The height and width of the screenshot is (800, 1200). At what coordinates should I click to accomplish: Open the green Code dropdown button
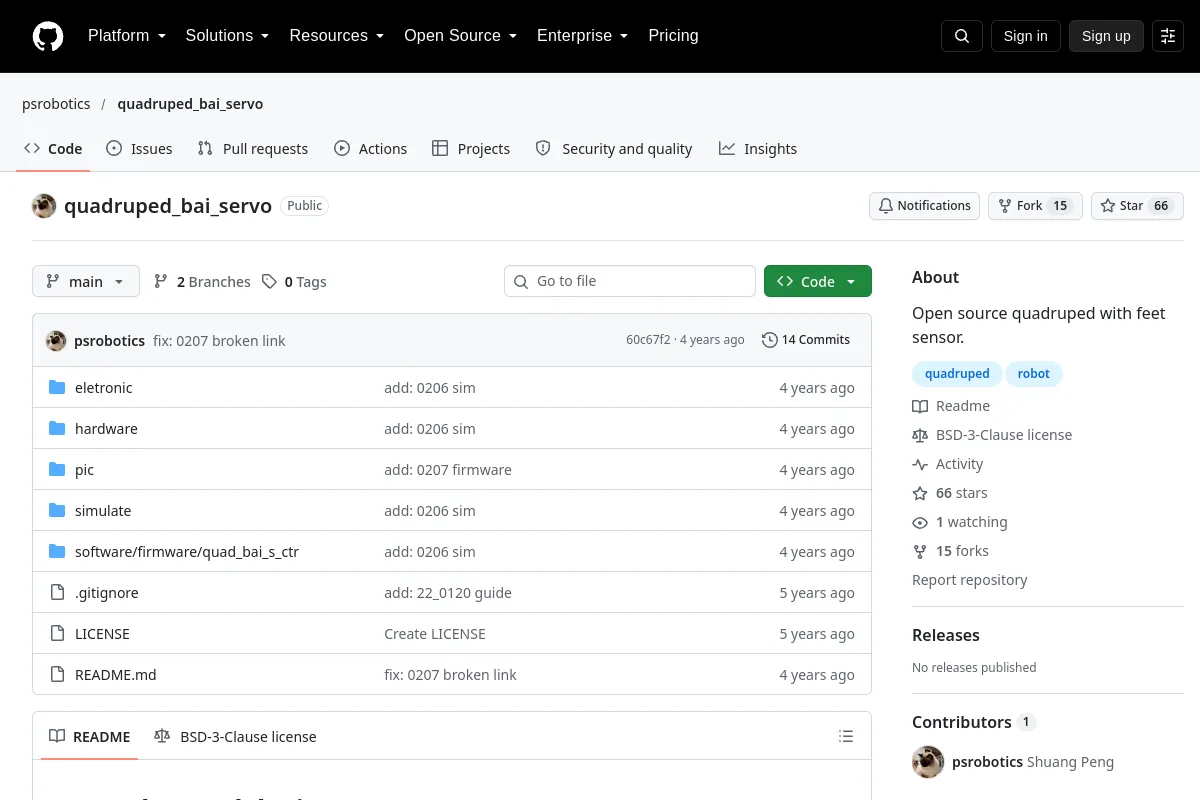[818, 281]
